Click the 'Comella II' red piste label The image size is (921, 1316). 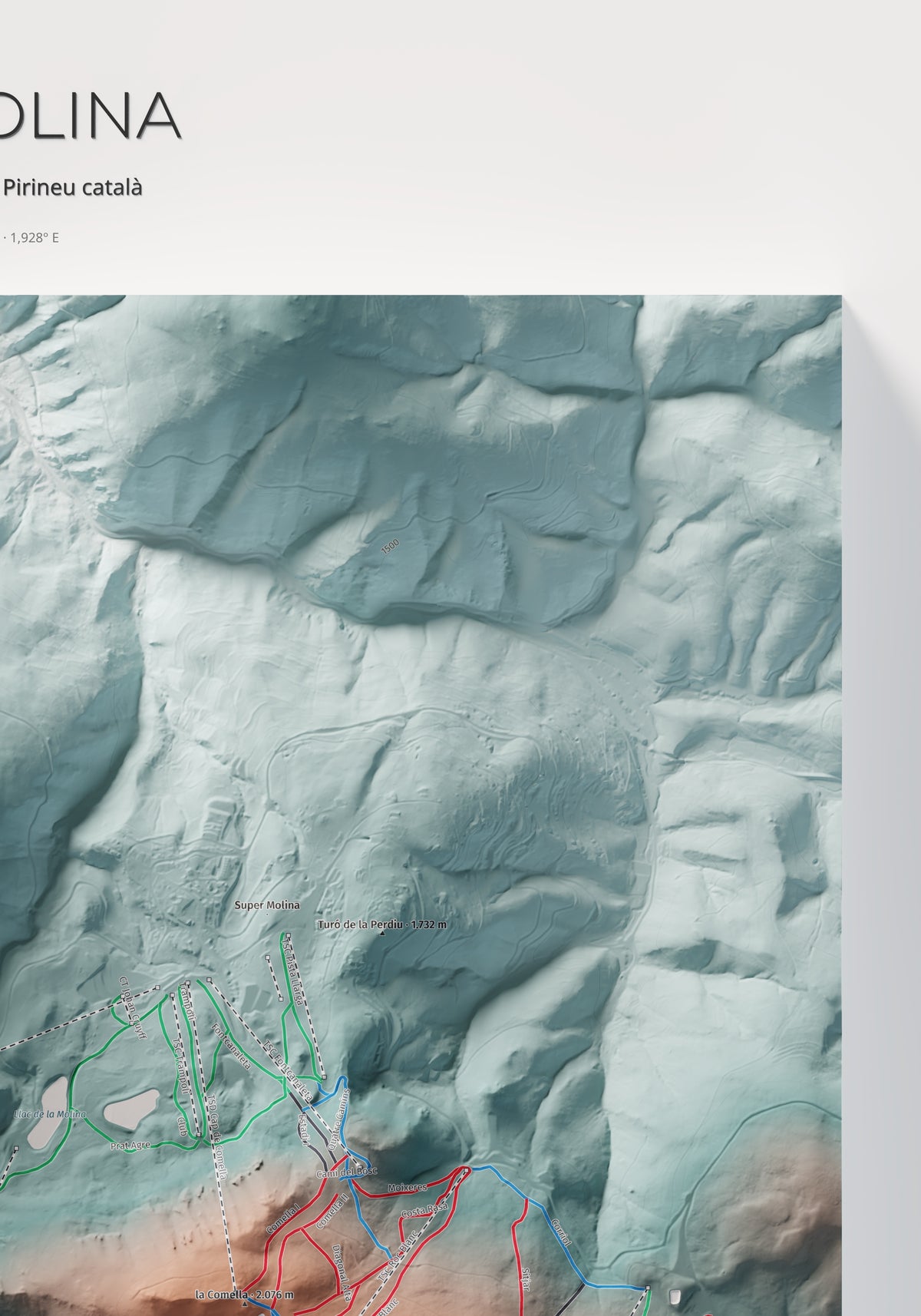coord(334,1212)
